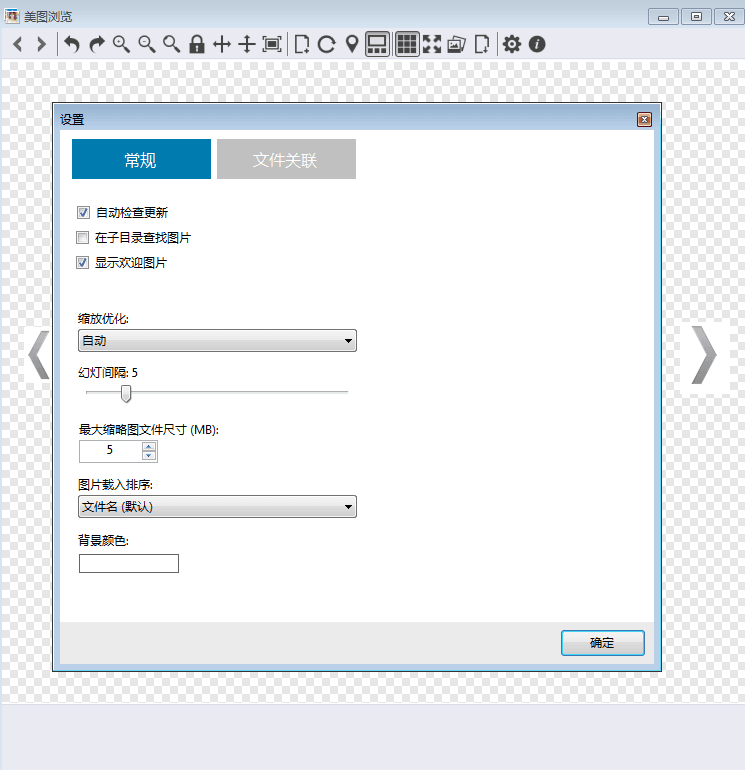
Task: Click the 背景颜色 color box
Action: tap(128, 563)
